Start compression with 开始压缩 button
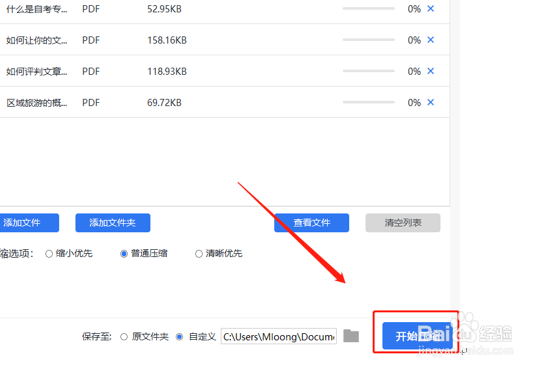The width and height of the screenshot is (545, 370). 417,336
